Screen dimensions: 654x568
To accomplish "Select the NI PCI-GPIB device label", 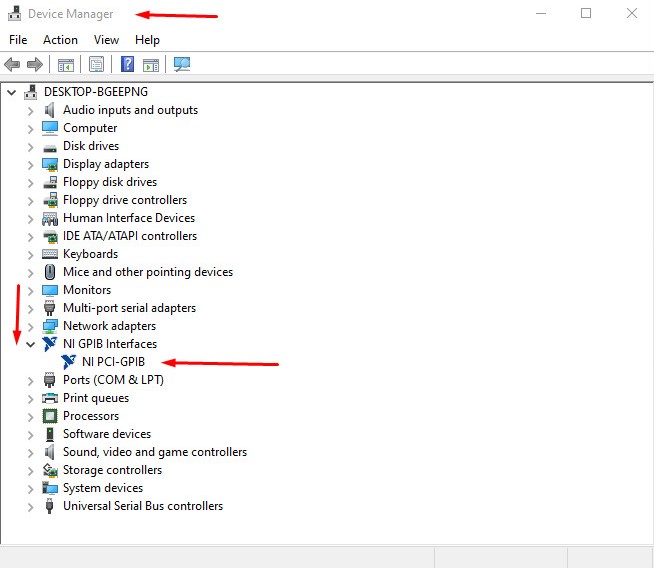I will [x=113, y=362].
